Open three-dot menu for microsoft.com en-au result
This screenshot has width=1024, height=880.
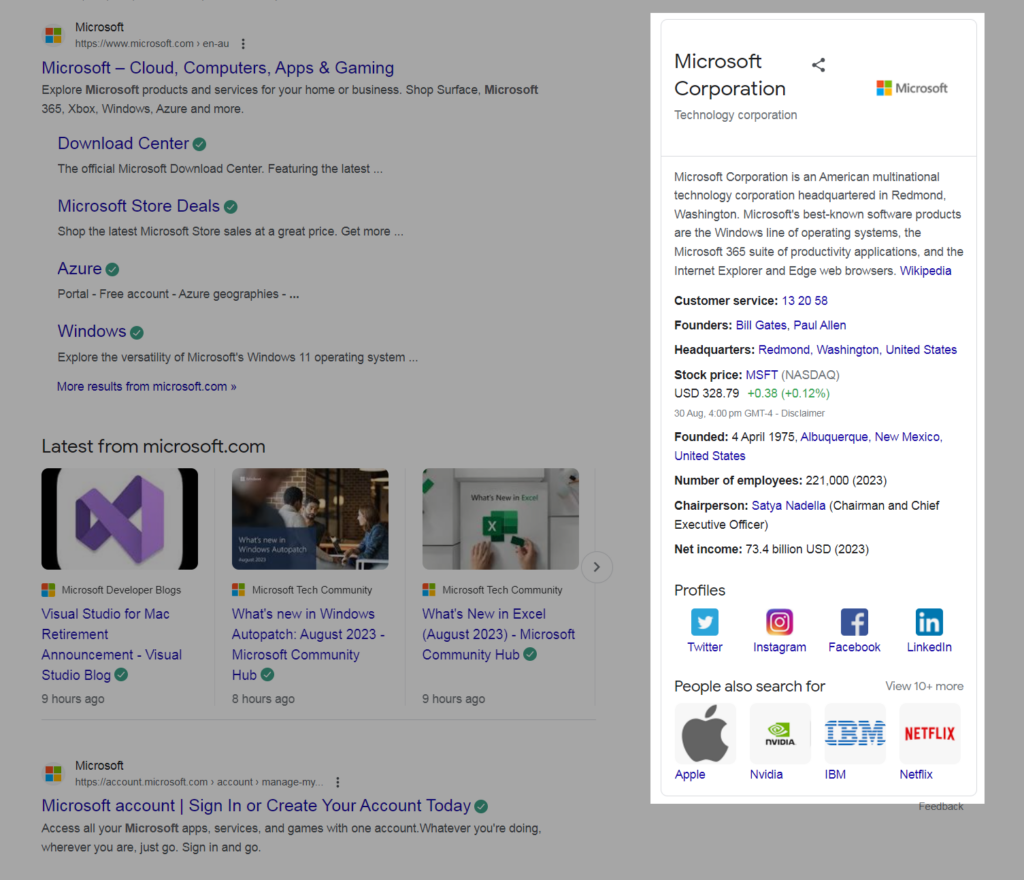[x=243, y=44]
